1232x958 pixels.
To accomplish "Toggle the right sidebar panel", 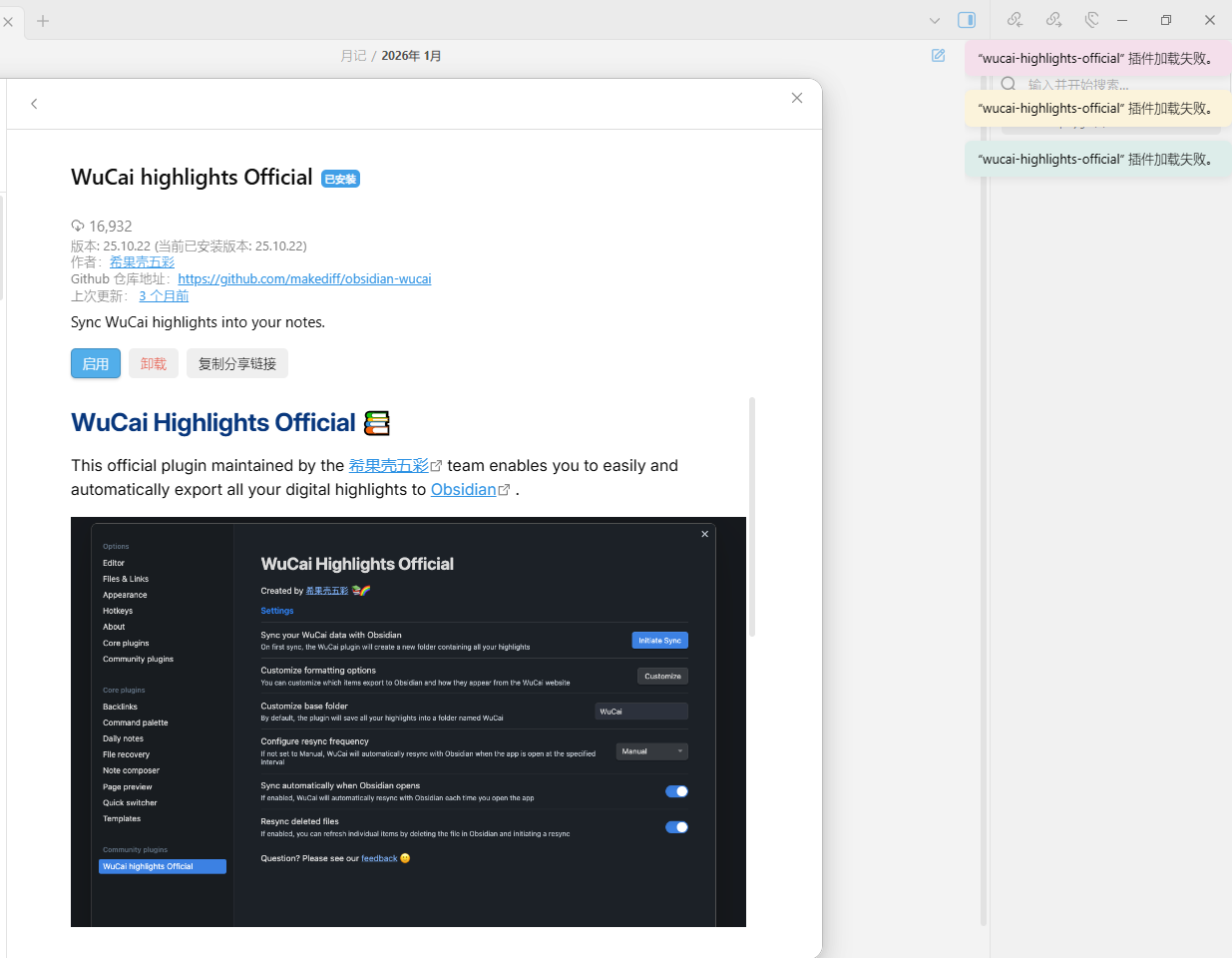I will [966, 20].
